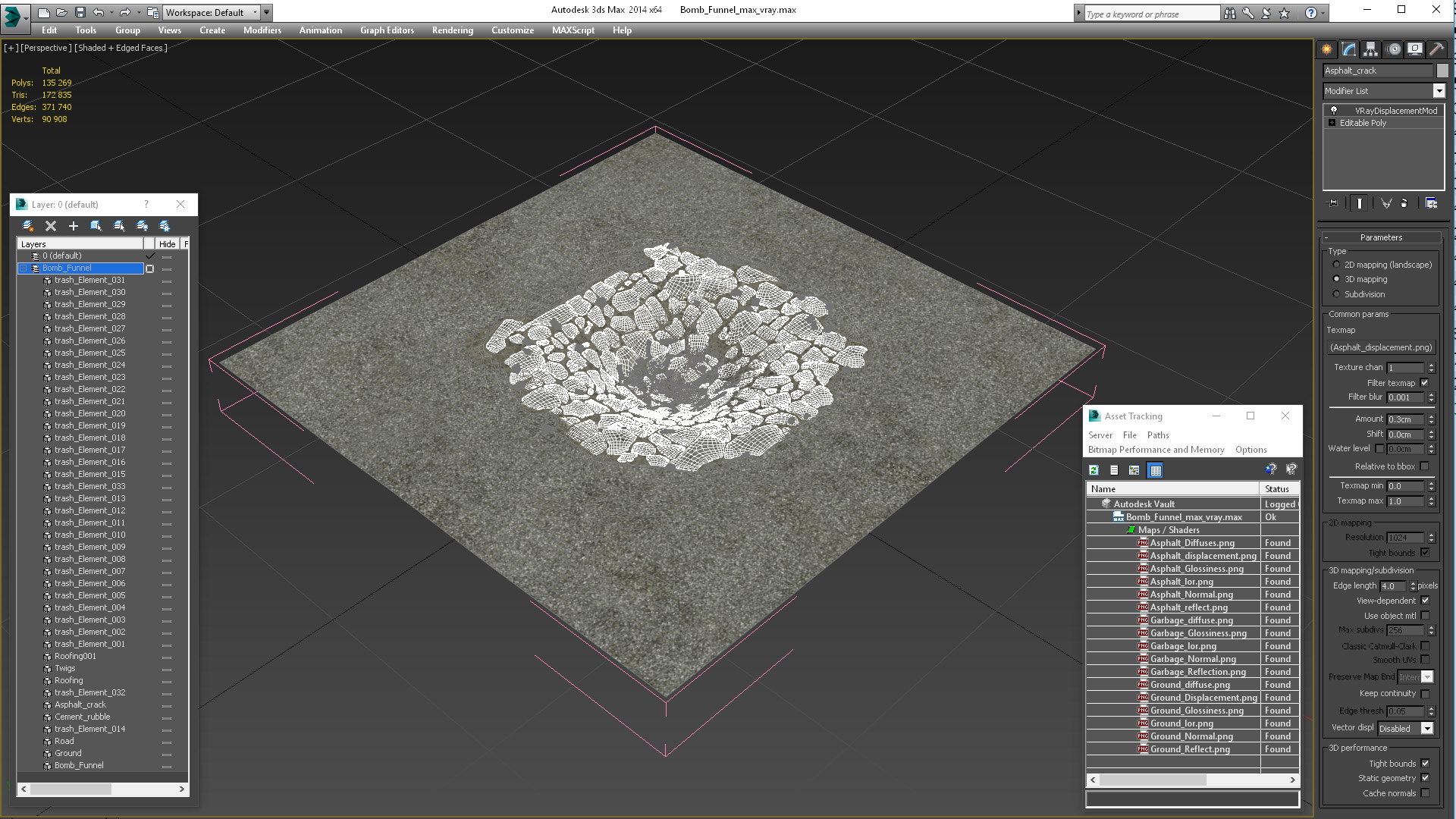Create a new layer with plus icon
The width and height of the screenshot is (1456, 819).
[x=74, y=226]
